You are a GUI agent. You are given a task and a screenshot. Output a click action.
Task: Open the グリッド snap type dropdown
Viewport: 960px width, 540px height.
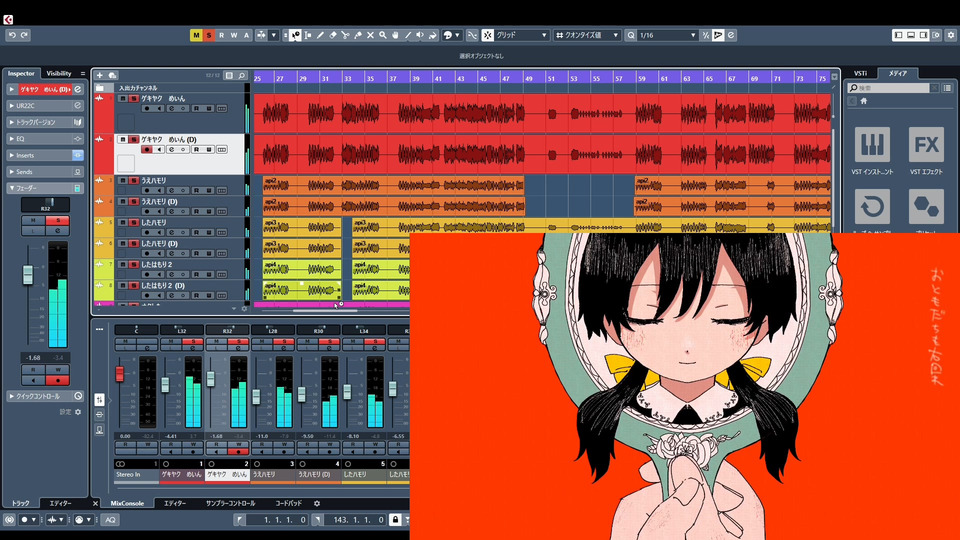point(522,36)
